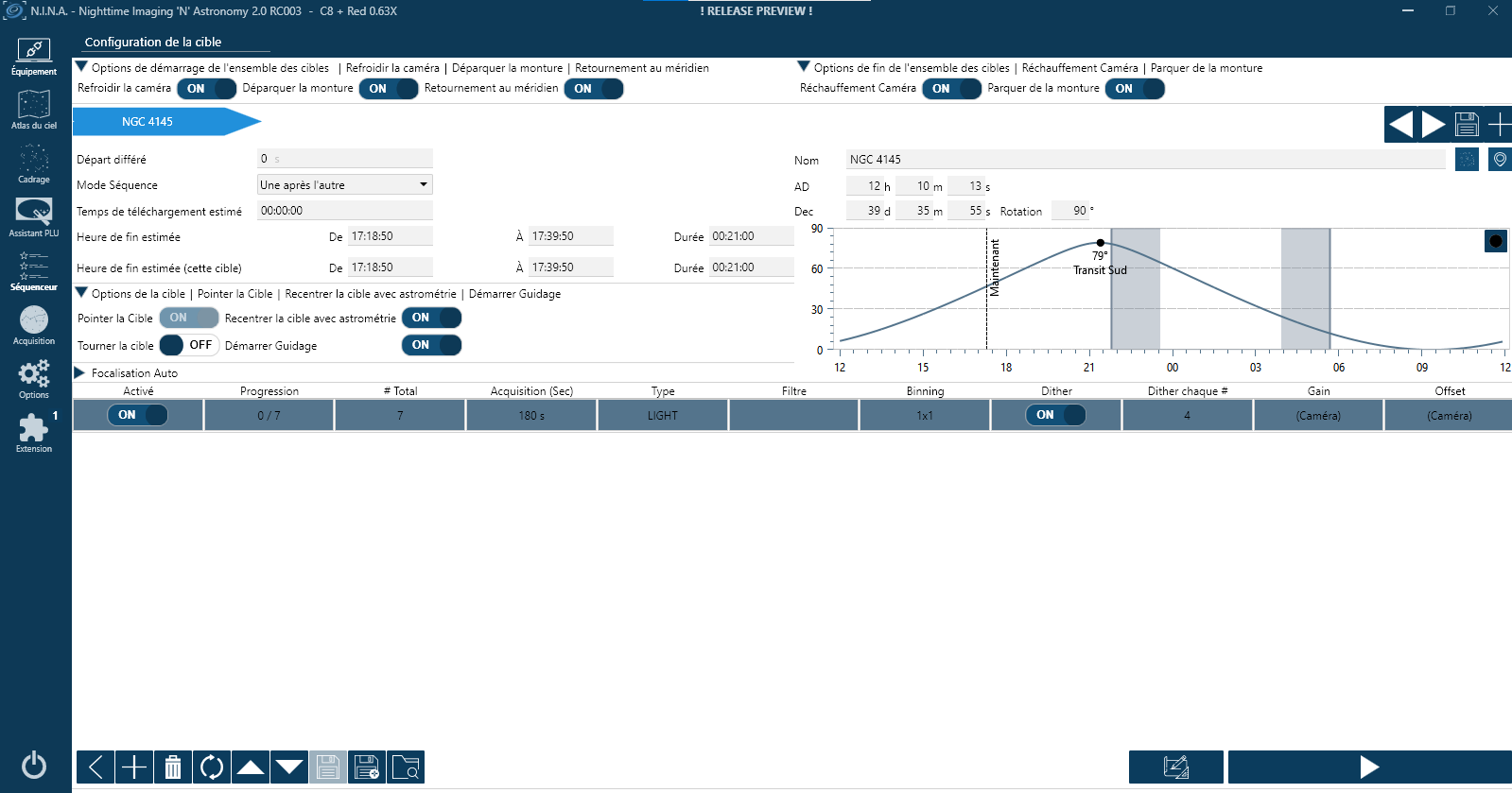Screen dimensions: 1512x793
Task: Expand the Focalisation Auto section
Action: click(x=80, y=372)
